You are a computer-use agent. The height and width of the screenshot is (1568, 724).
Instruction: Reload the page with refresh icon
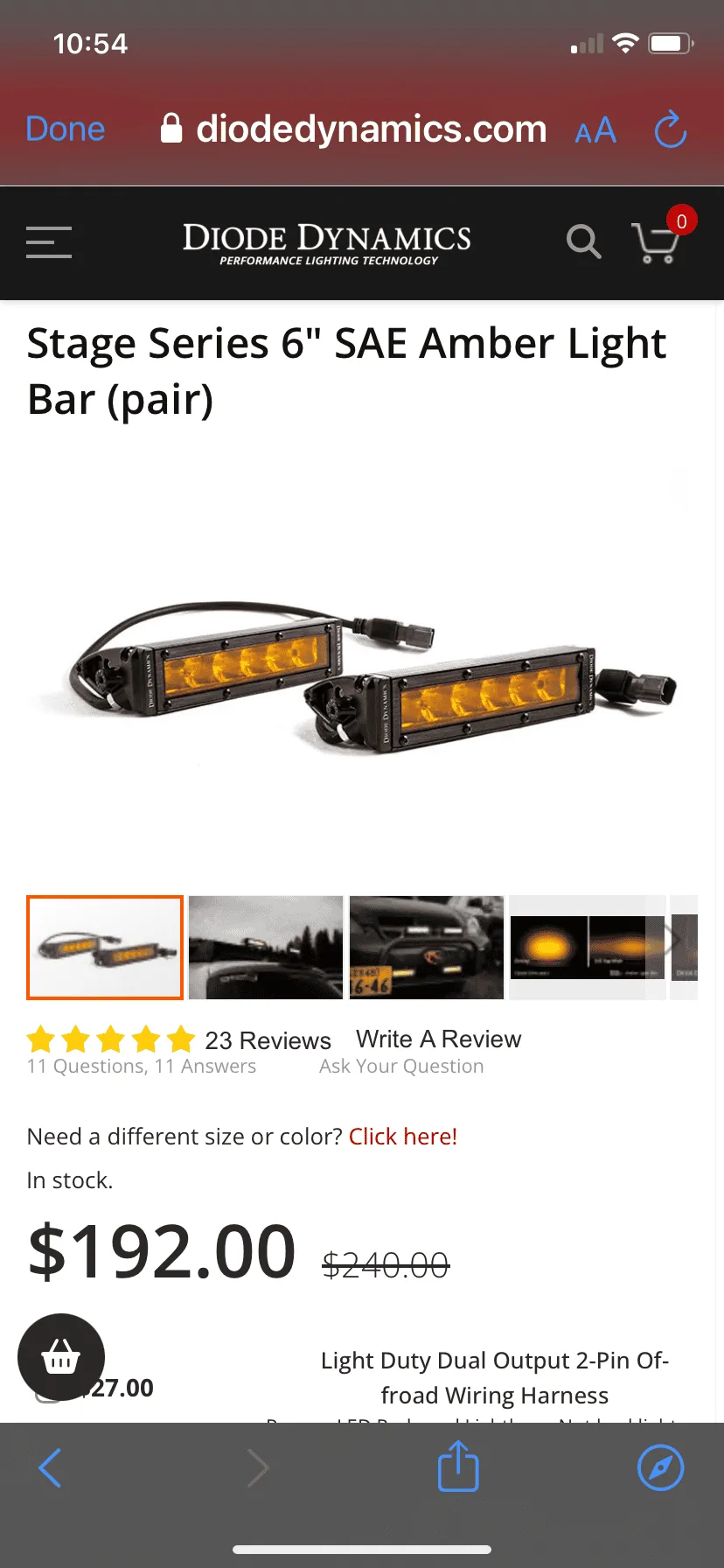coord(671,129)
